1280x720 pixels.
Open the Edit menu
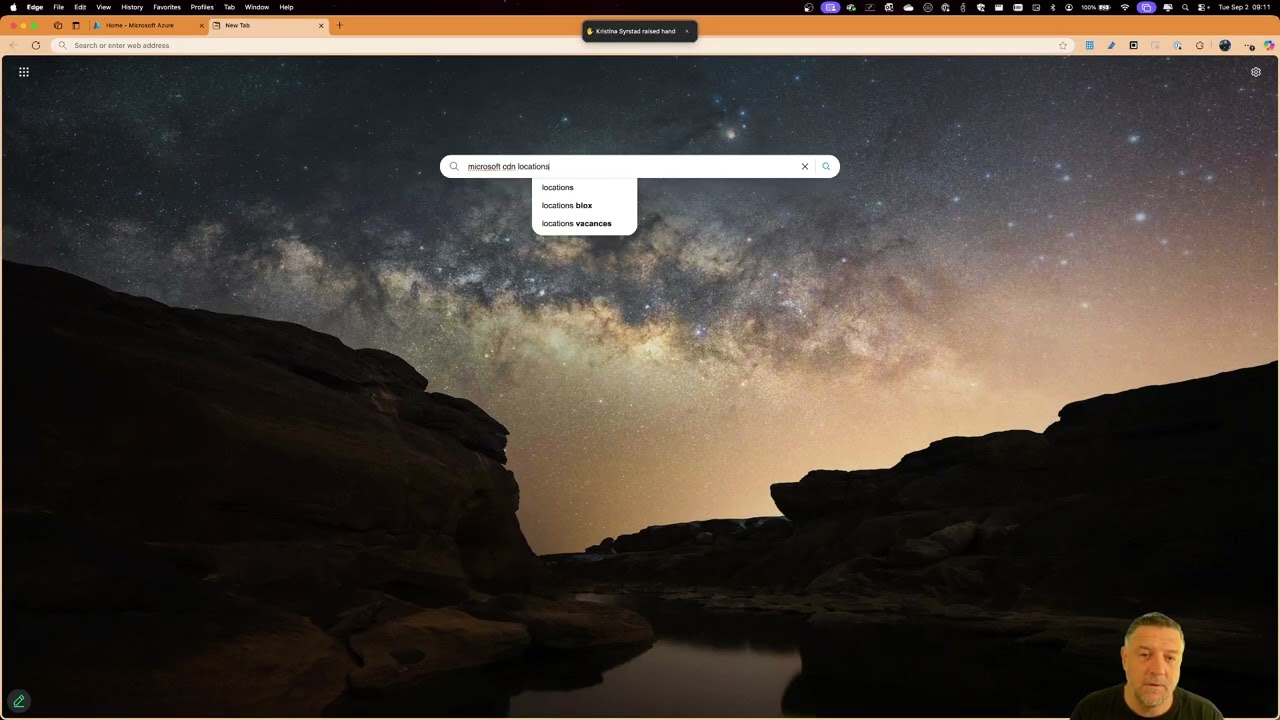point(80,7)
